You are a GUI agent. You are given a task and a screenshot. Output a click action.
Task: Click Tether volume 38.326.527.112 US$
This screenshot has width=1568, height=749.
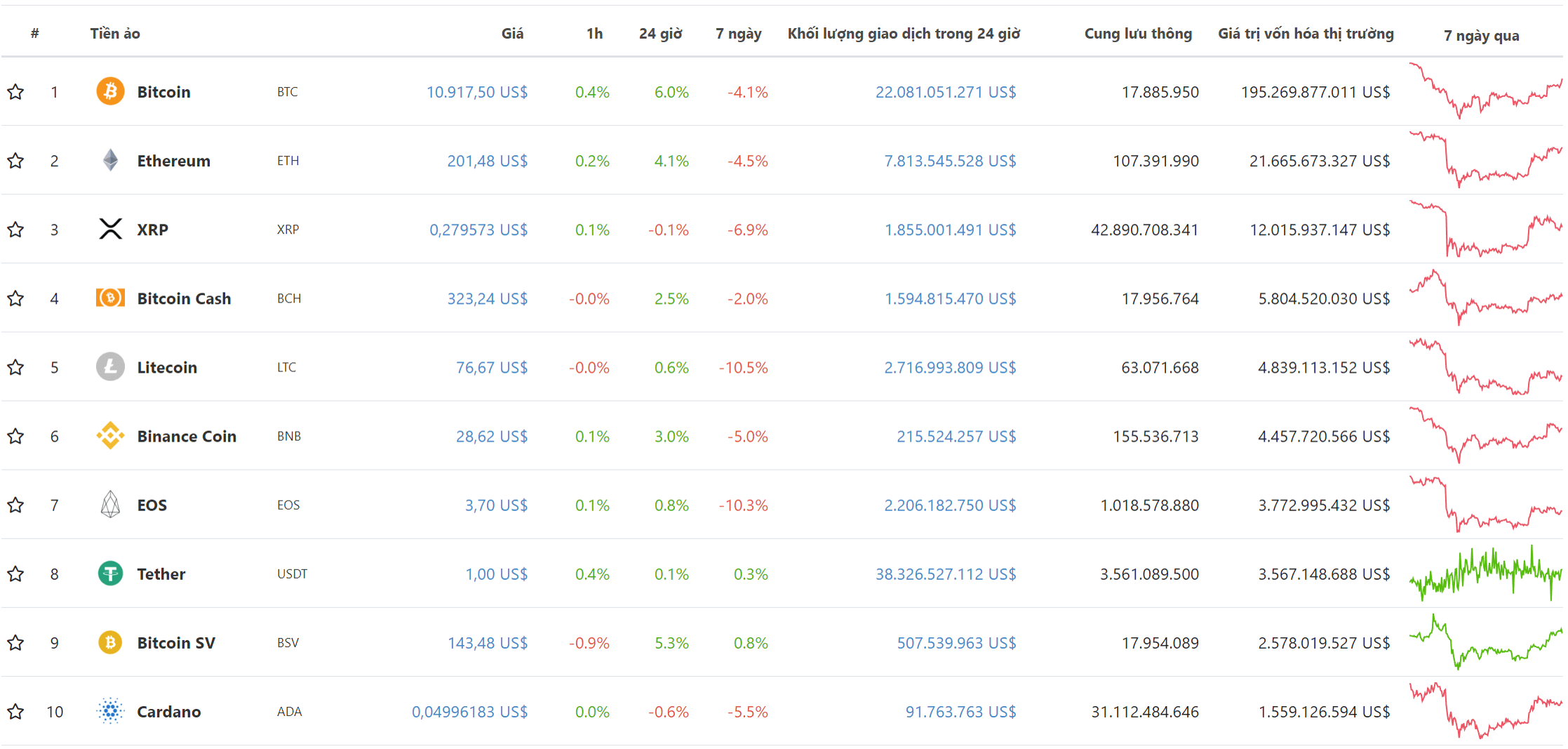pyautogui.click(x=946, y=574)
